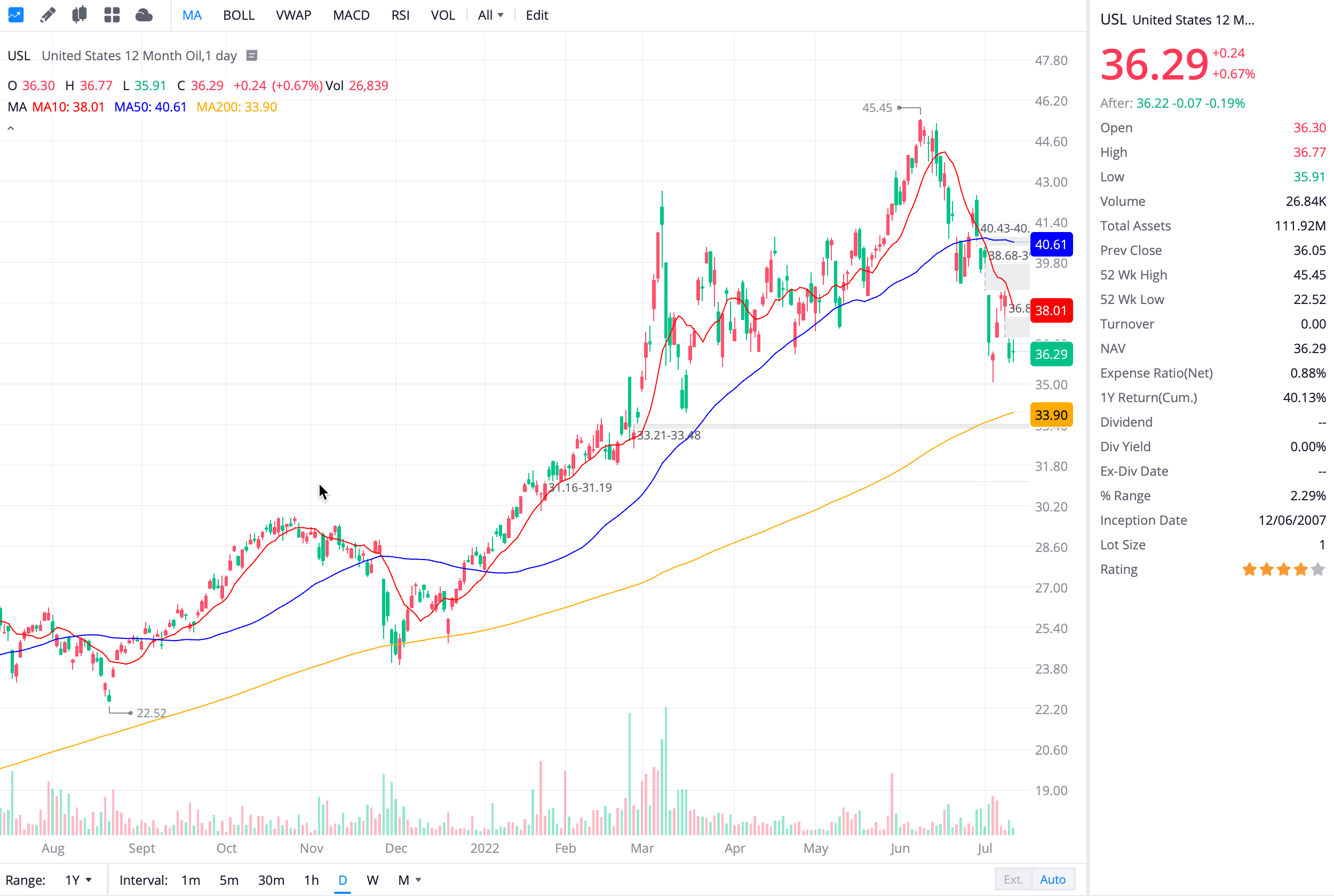Screen dimensions: 1334x896
Task: Collapse the MA legend with caret
Action: coord(11,129)
